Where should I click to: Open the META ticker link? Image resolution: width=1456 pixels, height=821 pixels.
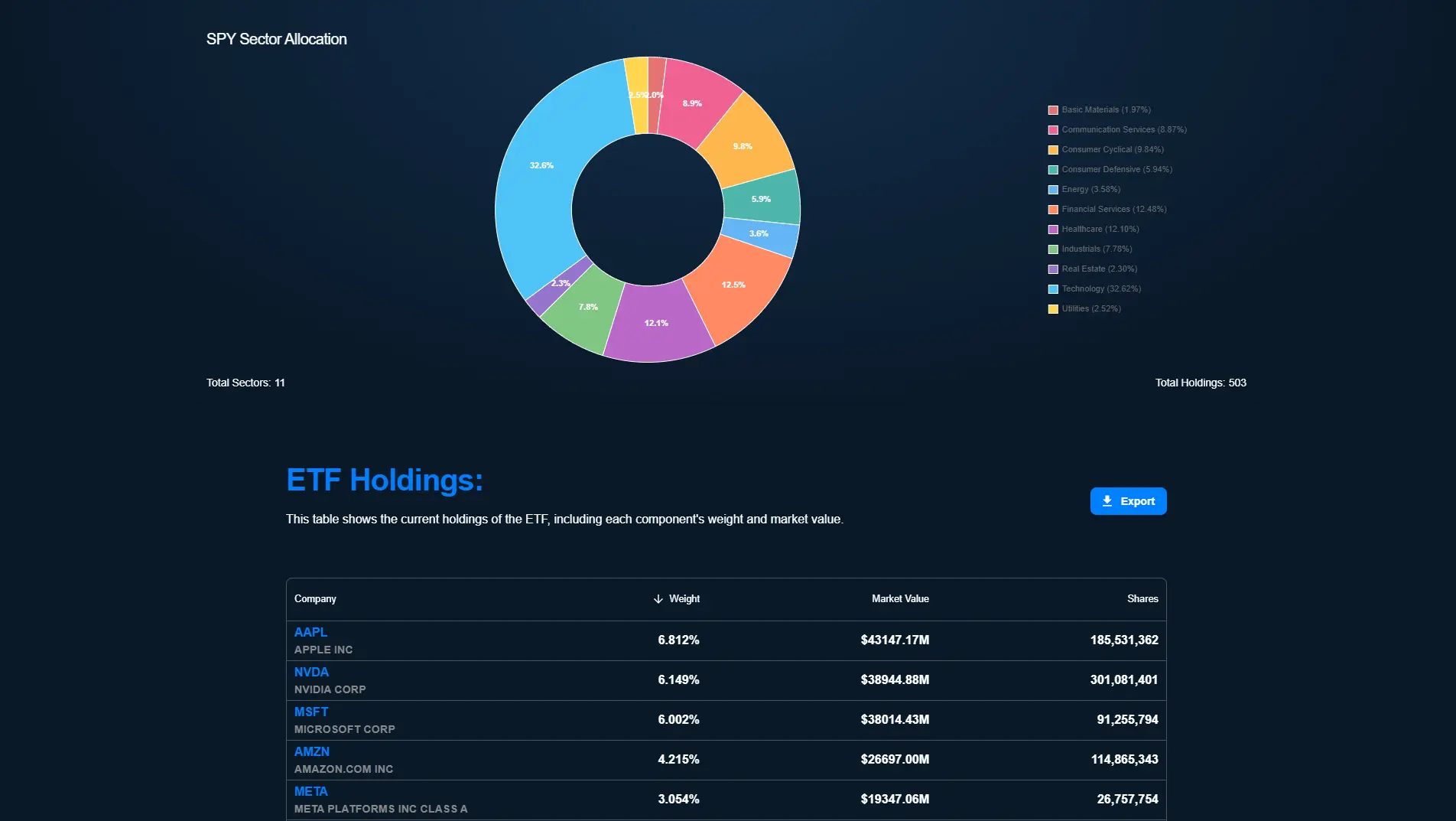[x=311, y=791]
